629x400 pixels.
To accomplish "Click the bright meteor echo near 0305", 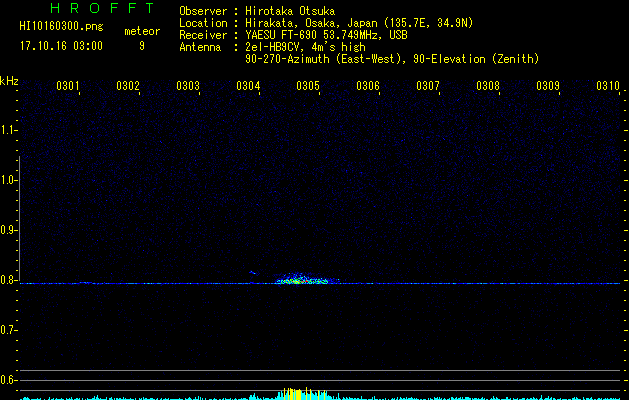I will (x=307, y=279).
